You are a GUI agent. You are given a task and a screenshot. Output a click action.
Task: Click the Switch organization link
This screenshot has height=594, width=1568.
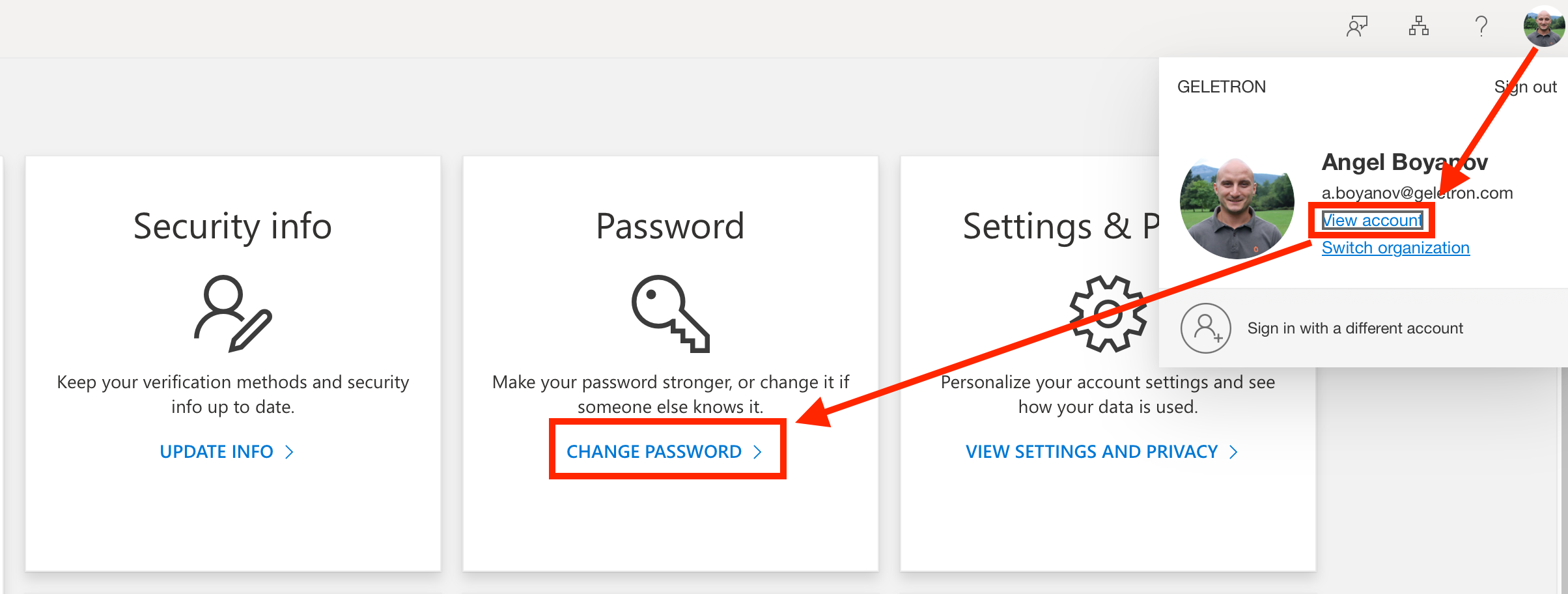(1395, 248)
